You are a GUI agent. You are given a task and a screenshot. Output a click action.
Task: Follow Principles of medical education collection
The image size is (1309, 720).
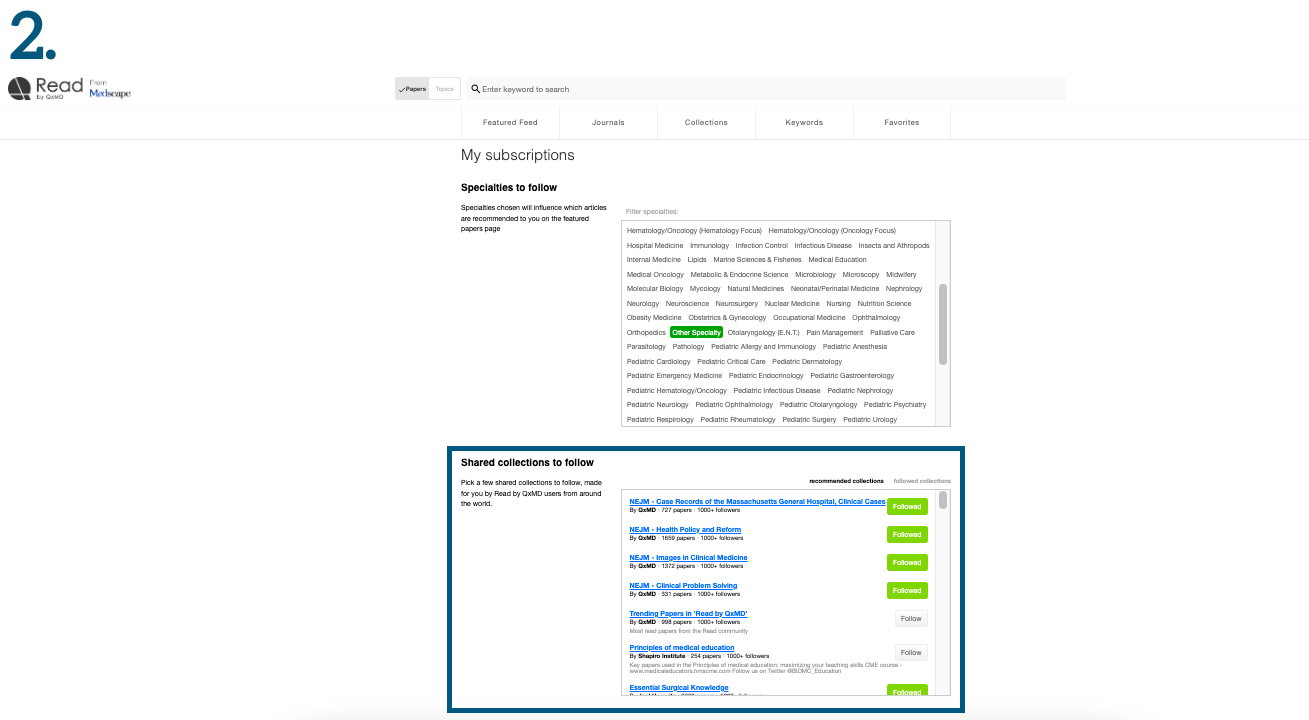click(911, 652)
